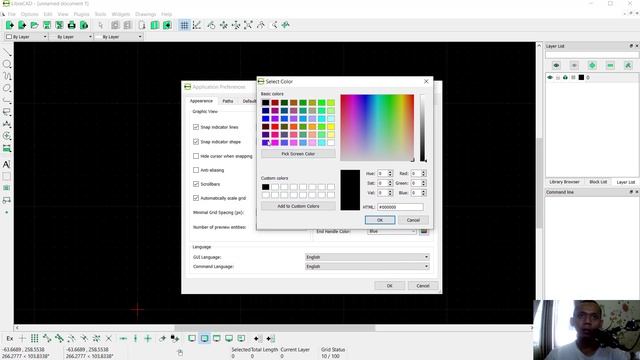Click the HTML color code input field
This screenshot has width=640, height=360.
point(400,207)
